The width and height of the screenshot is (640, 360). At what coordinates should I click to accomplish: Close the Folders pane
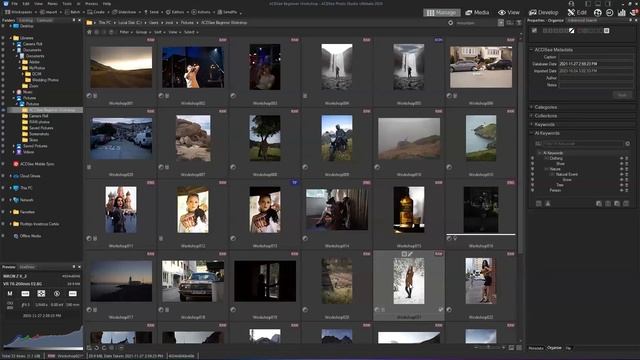[79, 20]
